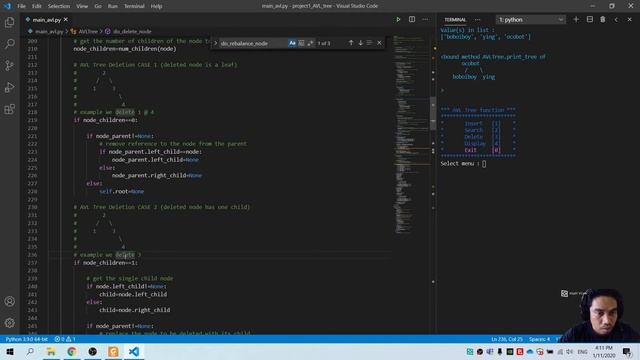Viewport: 640px width, 360px height.
Task: Go to previous find match arrow
Action: [x=351, y=43]
